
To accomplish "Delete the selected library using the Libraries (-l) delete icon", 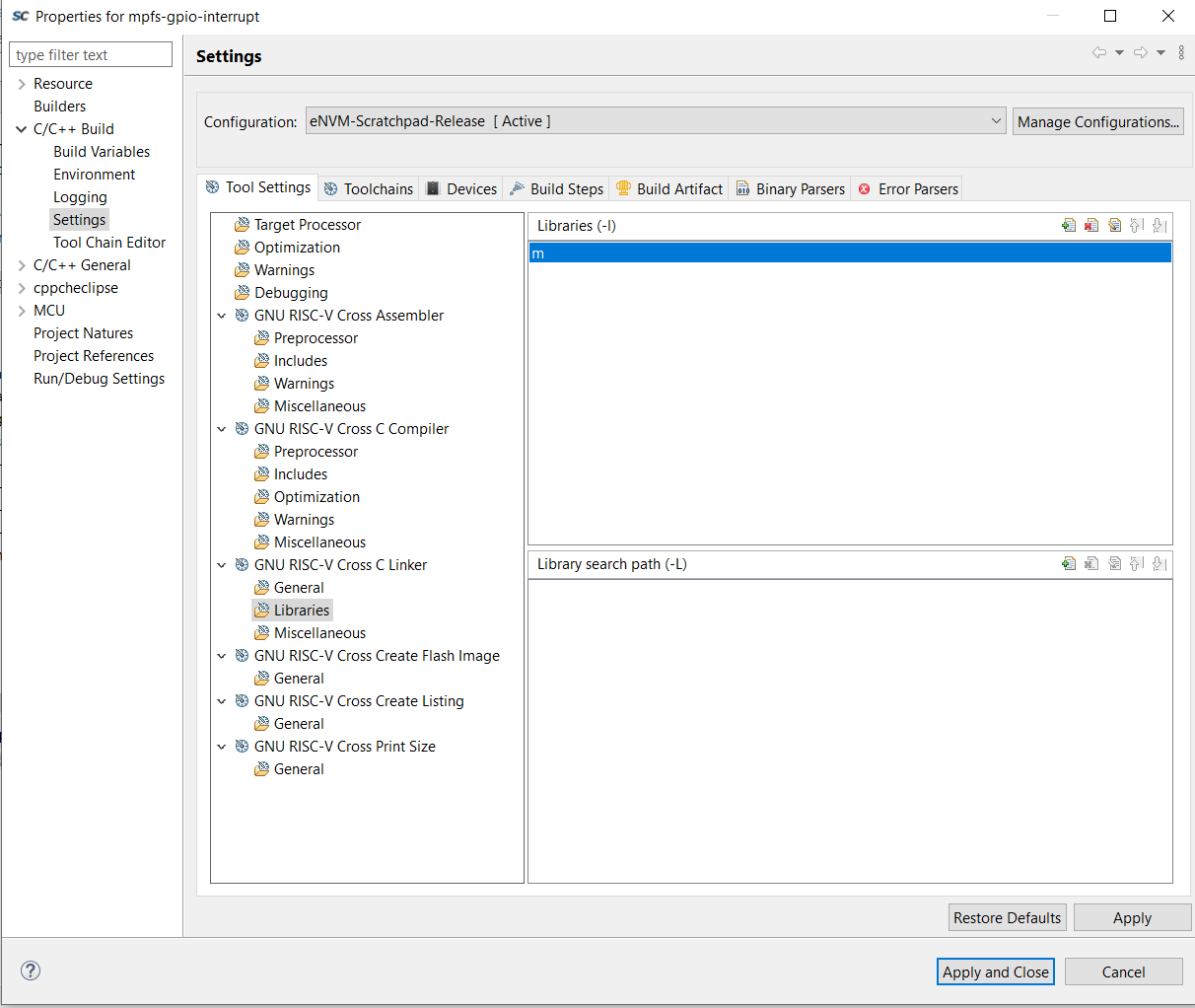I will coord(1091,226).
